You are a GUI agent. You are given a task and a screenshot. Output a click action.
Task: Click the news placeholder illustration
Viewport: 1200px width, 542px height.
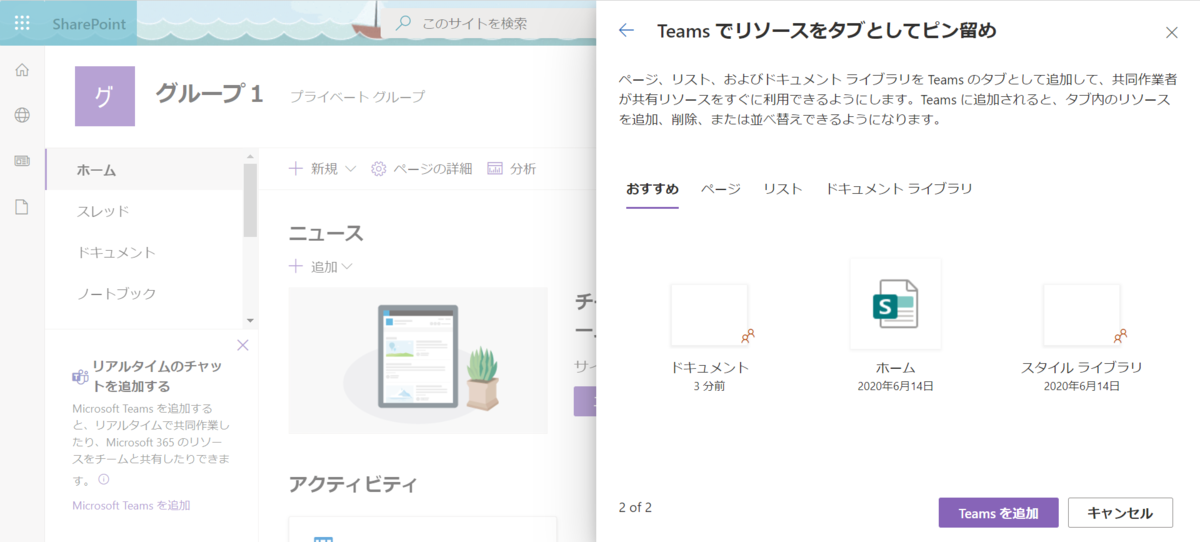tap(418, 360)
